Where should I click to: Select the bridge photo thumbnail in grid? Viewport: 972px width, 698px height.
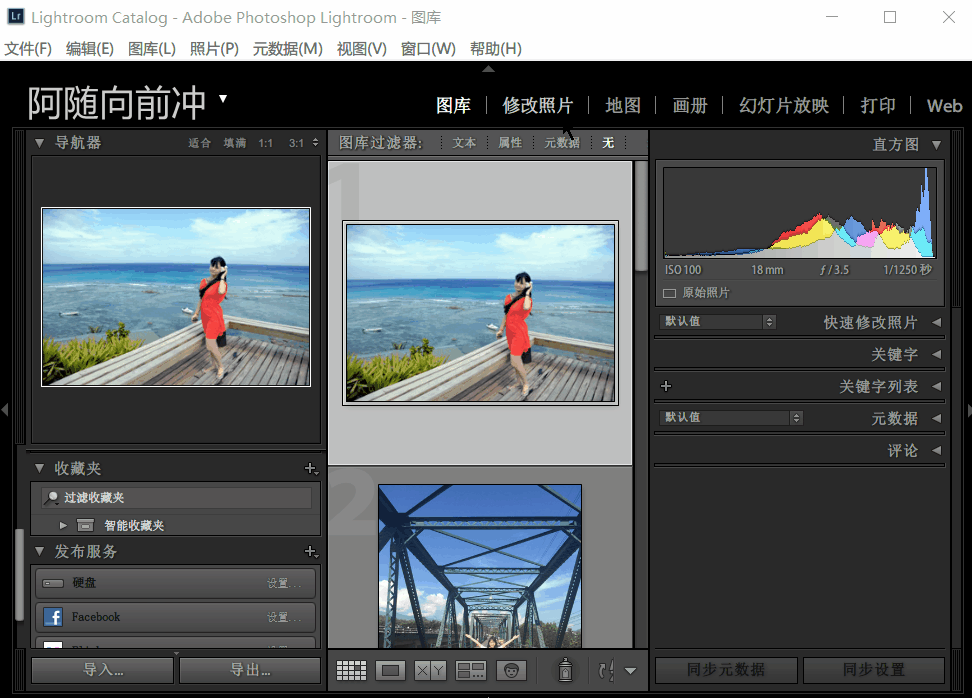coord(480,567)
